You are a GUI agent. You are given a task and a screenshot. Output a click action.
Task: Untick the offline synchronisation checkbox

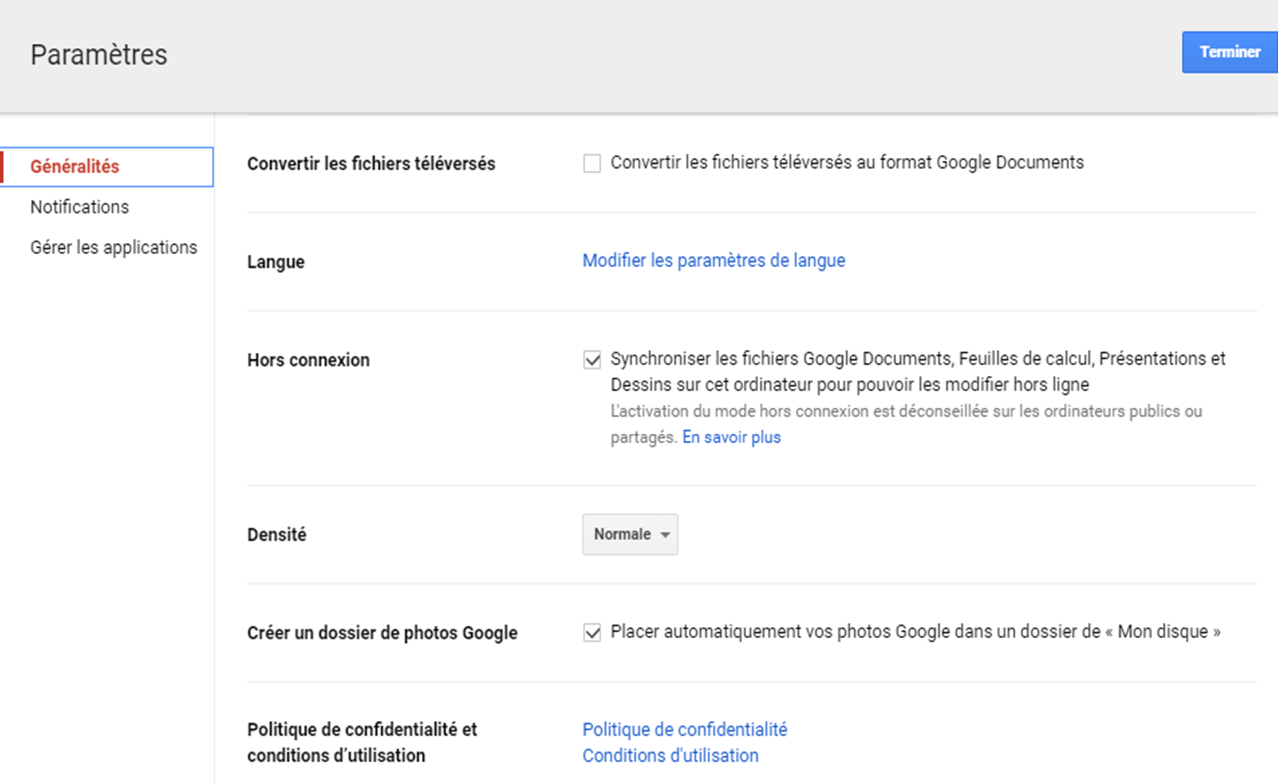click(592, 360)
